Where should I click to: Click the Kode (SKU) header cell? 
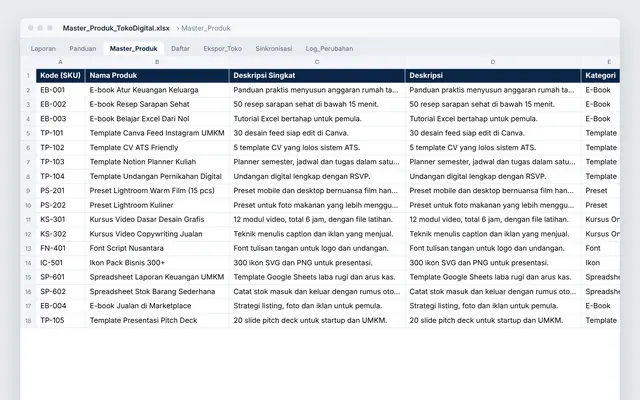click(60, 76)
